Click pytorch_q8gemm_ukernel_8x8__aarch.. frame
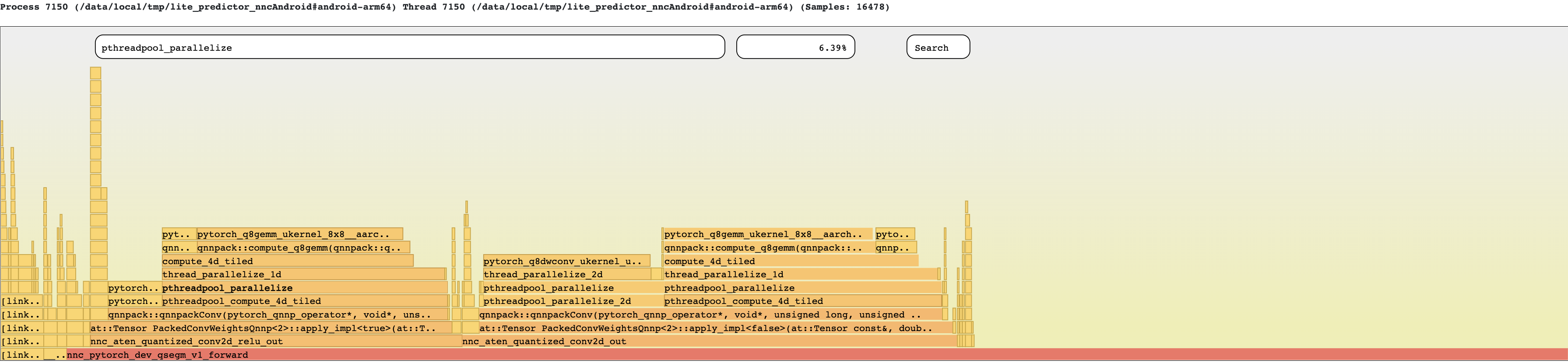The height and width of the screenshot is (363, 1568). pyautogui.click(x=767, y=235)
